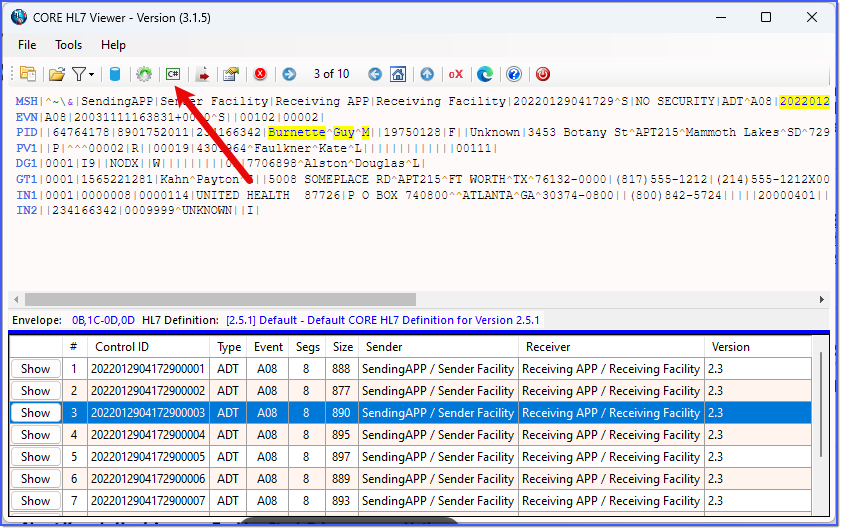Click highlighted name Guy in PID segment
Screen dimensions: 842x530
[344, 133]
